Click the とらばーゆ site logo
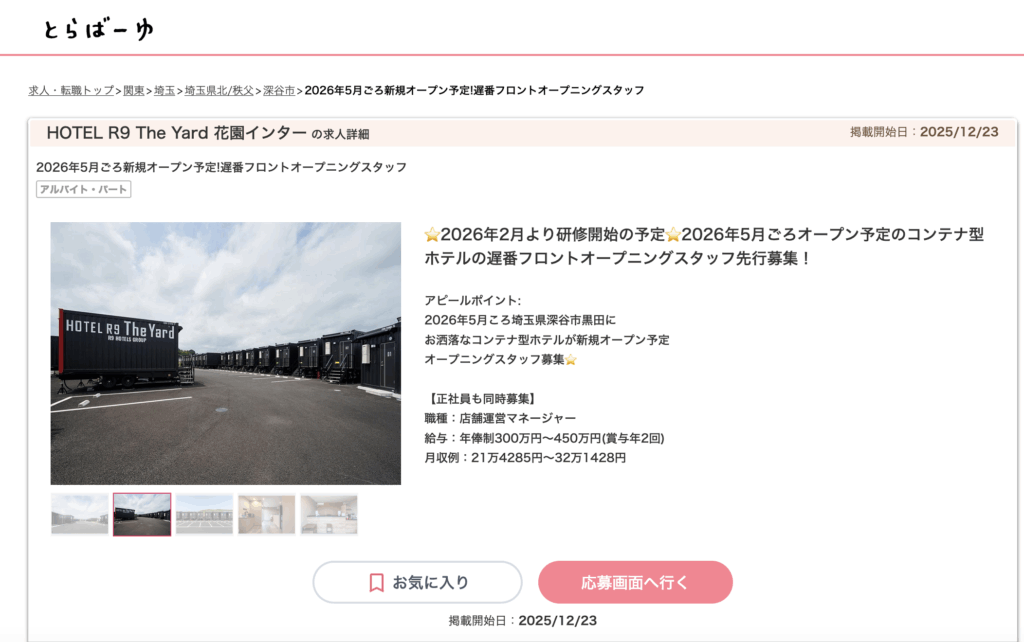Screen dimensions: 1024x642 coord(98,29)
